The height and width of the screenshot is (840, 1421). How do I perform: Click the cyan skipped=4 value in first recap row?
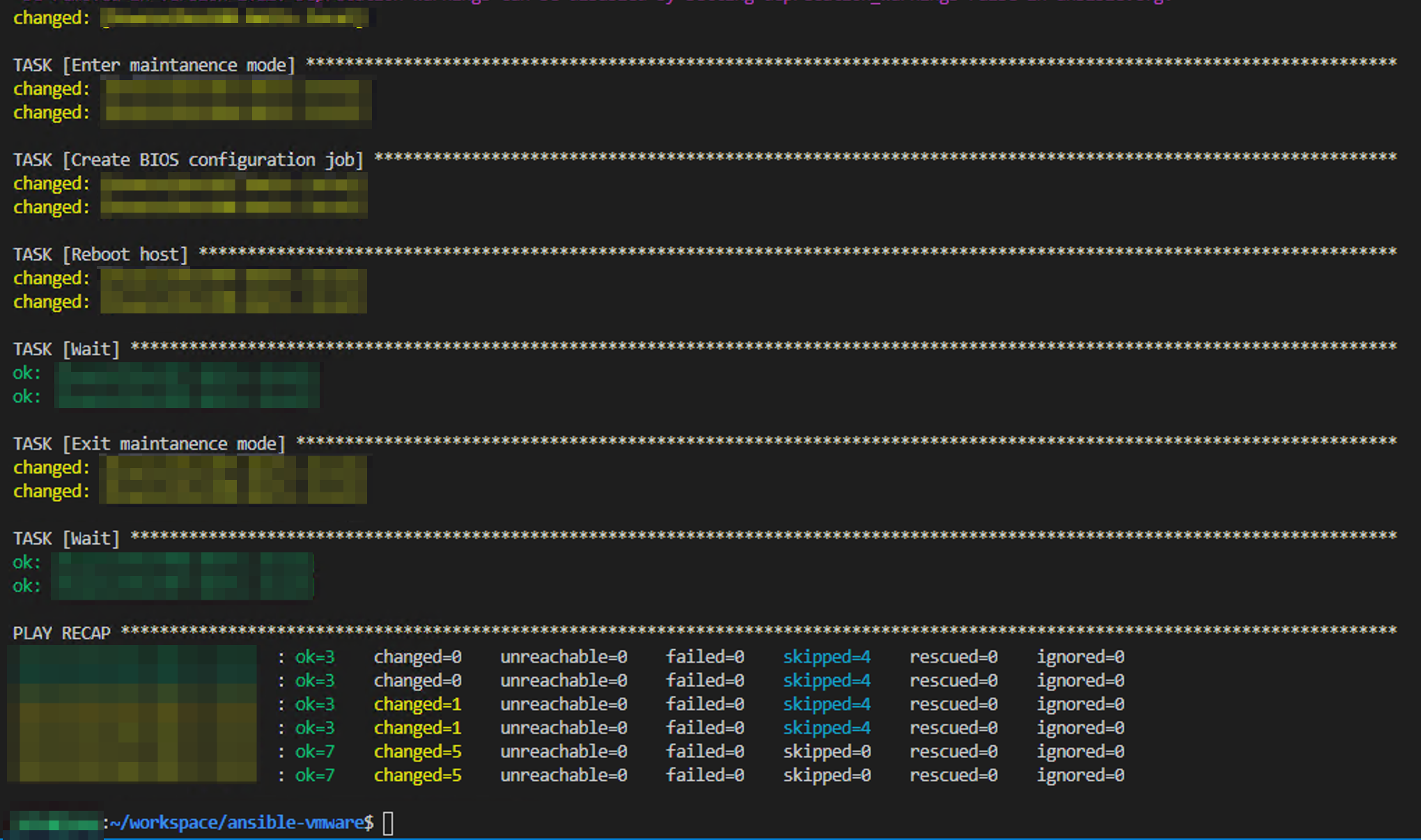826,656
